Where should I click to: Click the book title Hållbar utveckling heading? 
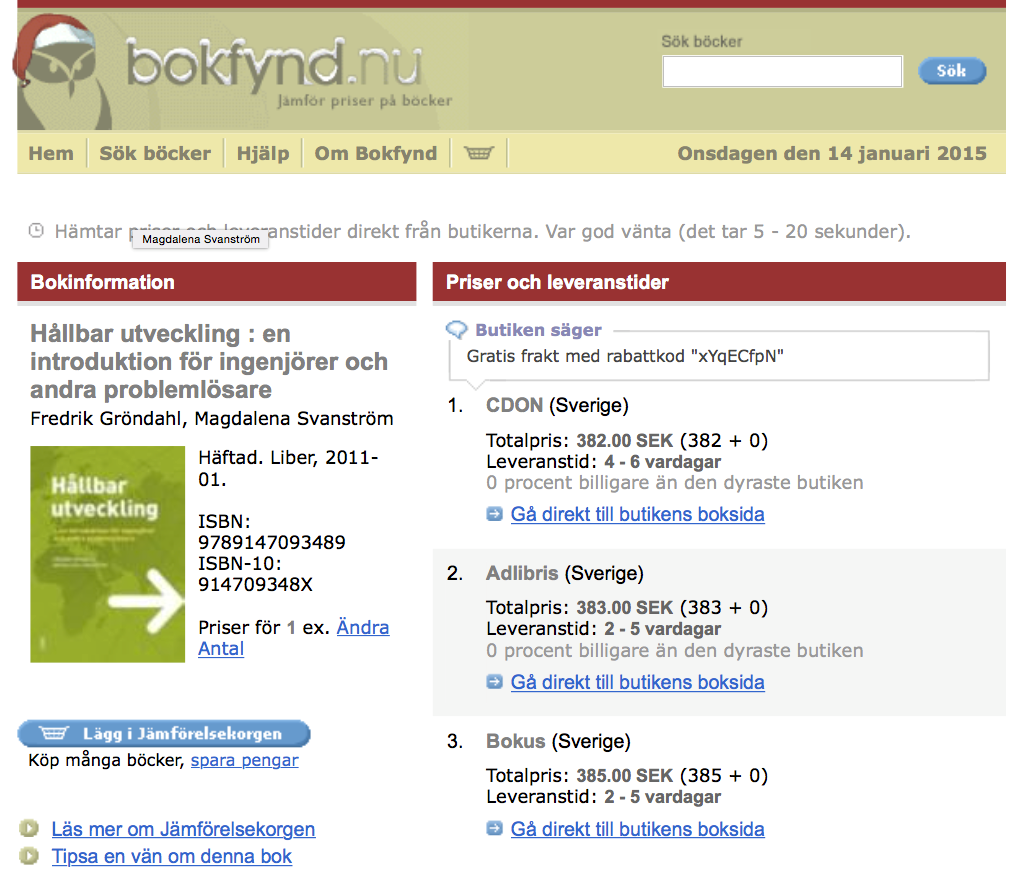(x=209, y=361)
